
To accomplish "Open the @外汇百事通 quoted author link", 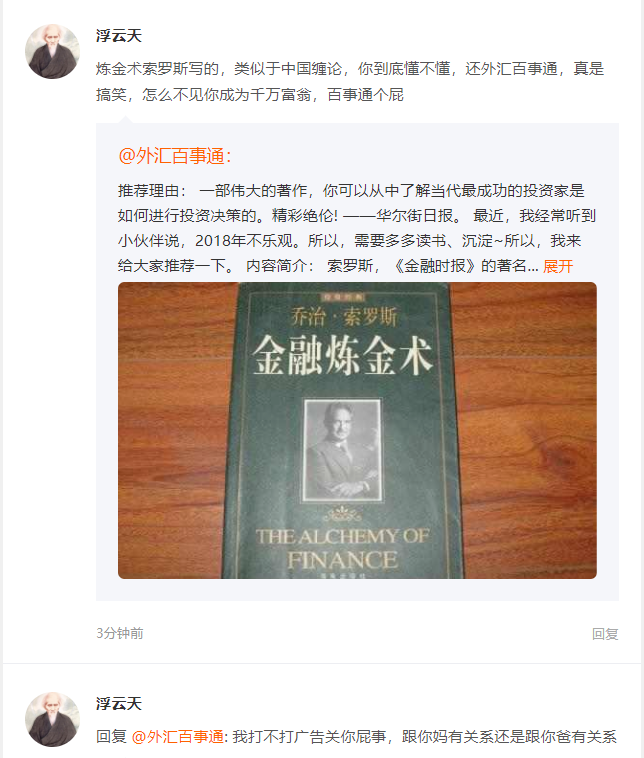I will click(x=175, y=156).
